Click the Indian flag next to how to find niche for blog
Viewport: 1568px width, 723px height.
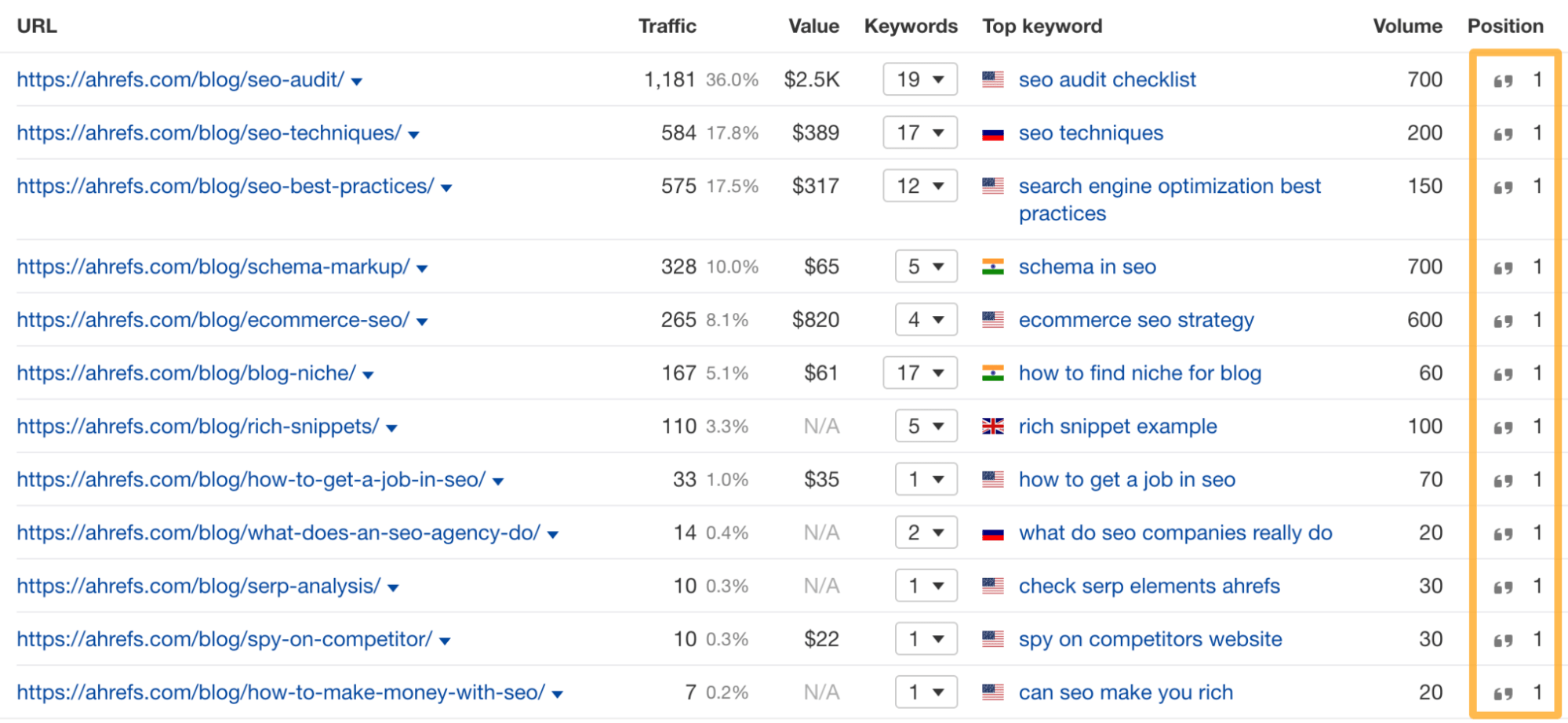click(x=993, y=372)
